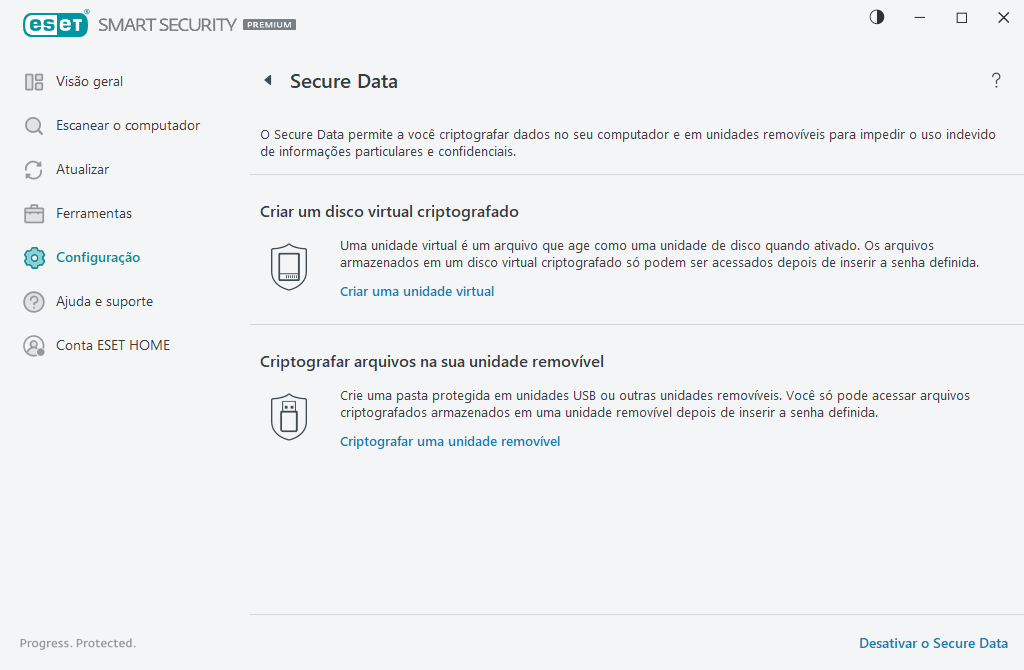Open help using the question mark icon
This screenshot has height=670, width=1024.
[x=996, y=81]
